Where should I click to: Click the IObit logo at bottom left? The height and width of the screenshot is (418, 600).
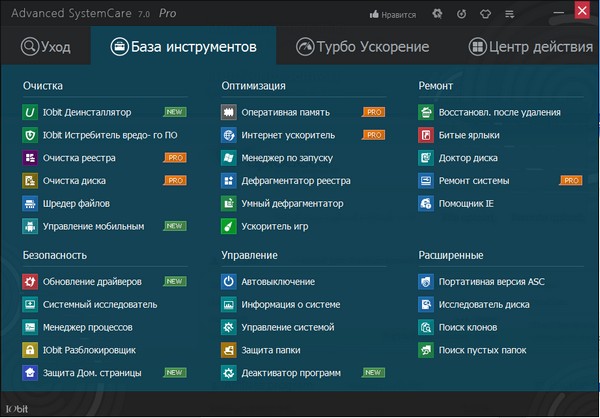(16, 410)
